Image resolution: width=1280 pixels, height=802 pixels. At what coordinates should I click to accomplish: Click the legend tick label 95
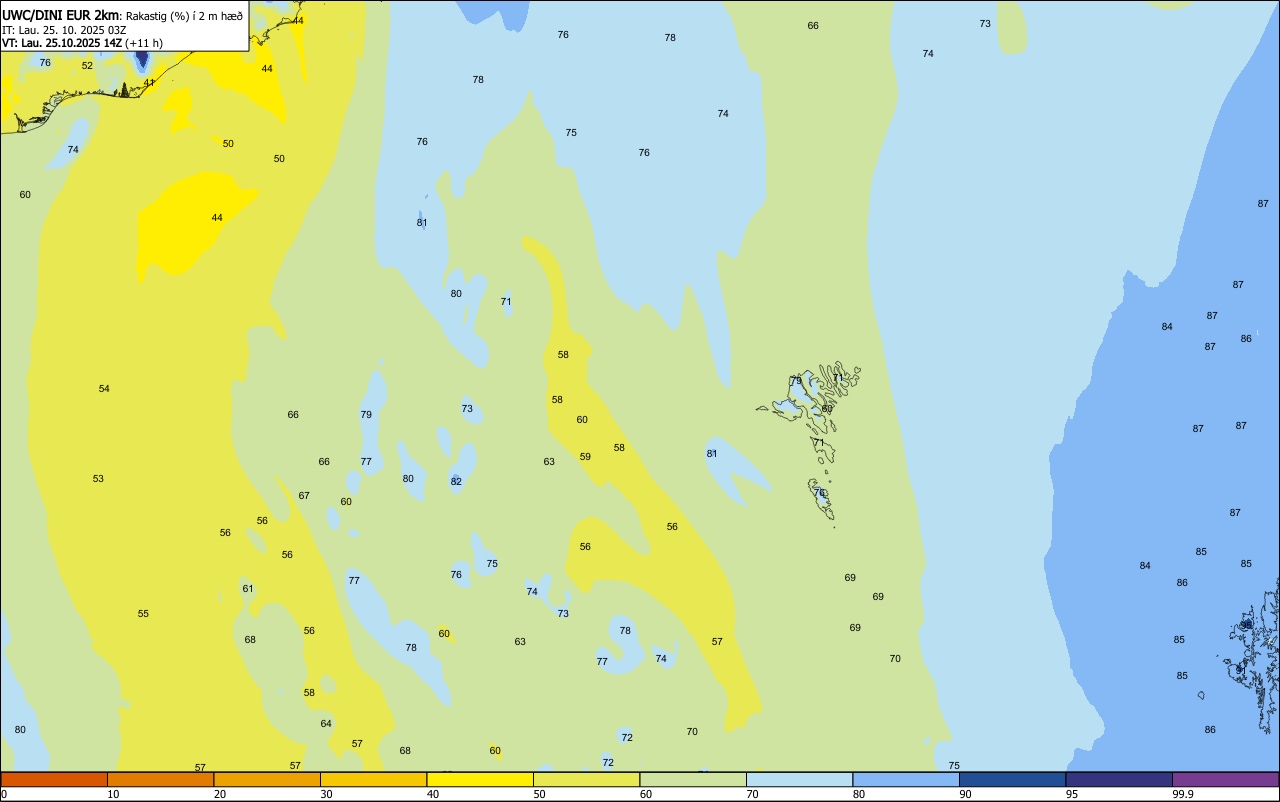pos(1072,794)
